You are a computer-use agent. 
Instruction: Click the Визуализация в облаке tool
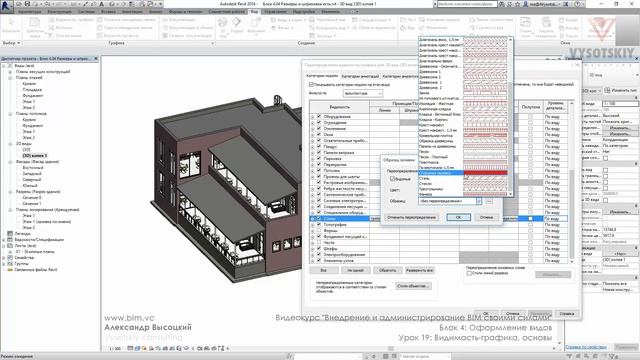(x=187, y=28)
